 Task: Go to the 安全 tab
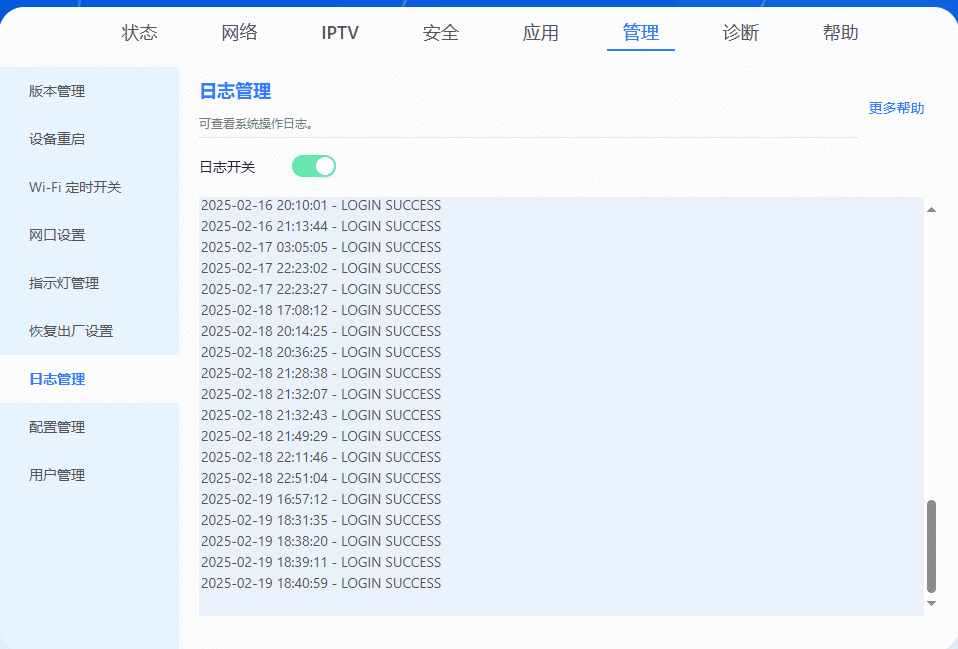(441, 33)
